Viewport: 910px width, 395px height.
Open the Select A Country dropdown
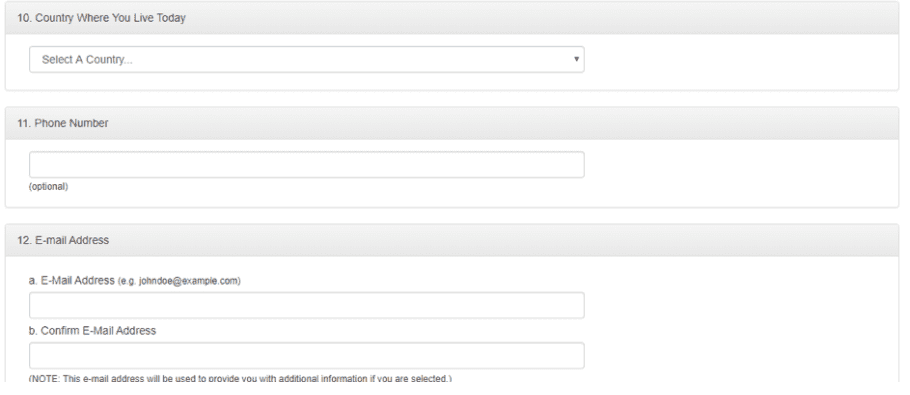click(306, 59)
